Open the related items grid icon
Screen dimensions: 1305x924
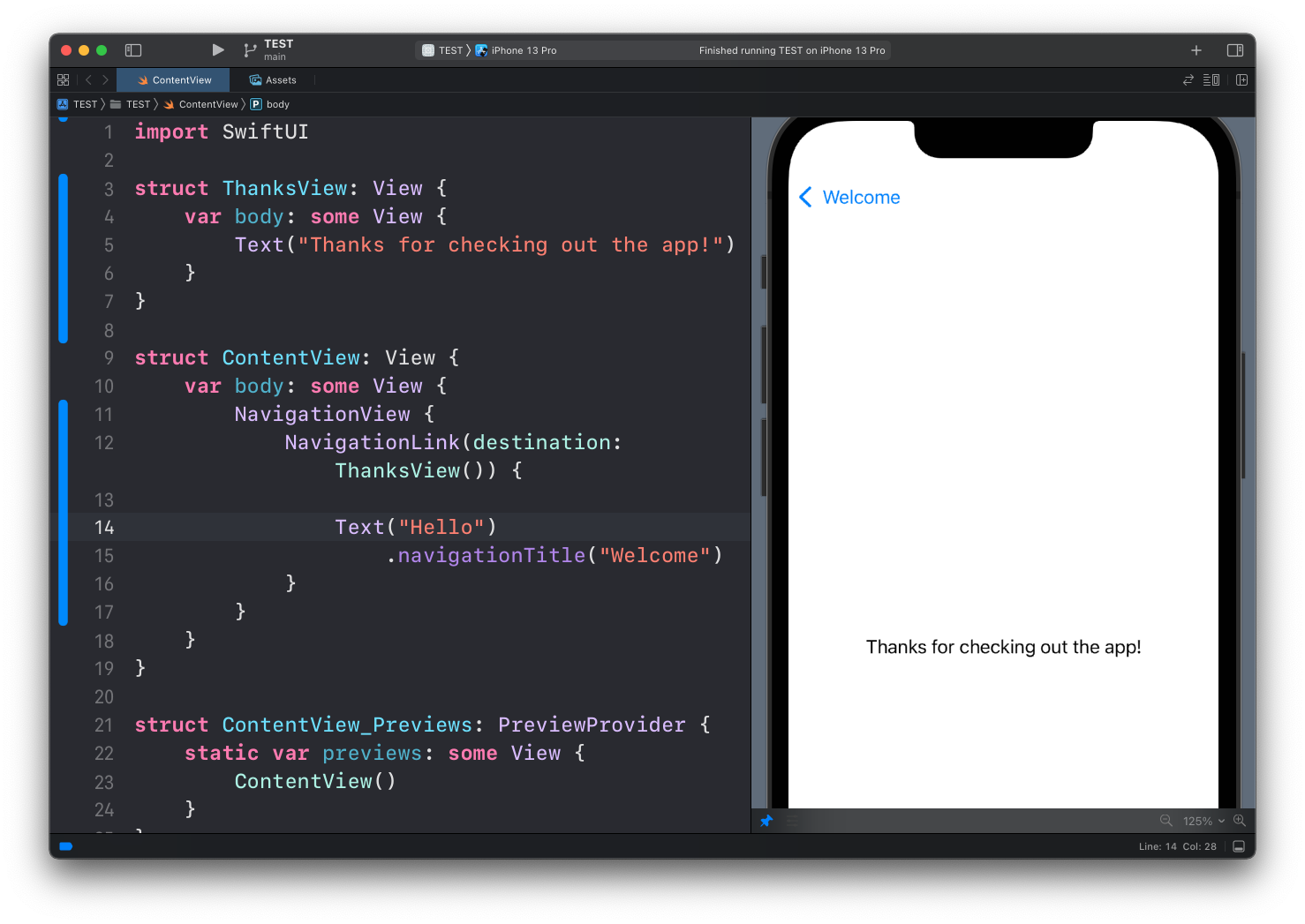click(63, 80)
